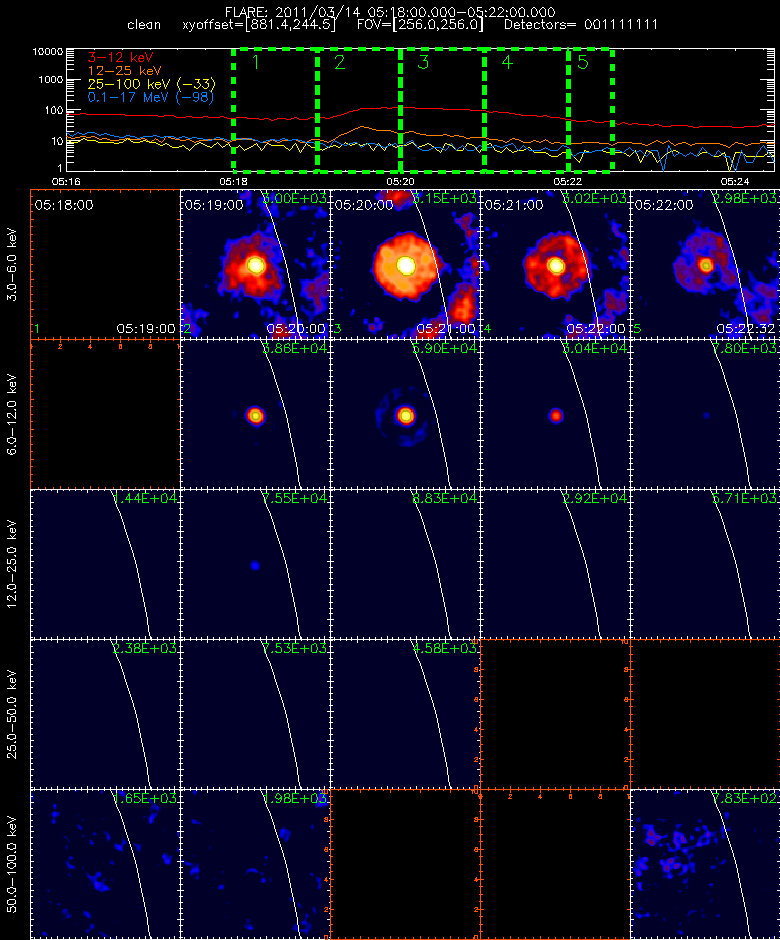Click the 'clean' algorithm label

[144, 25]
